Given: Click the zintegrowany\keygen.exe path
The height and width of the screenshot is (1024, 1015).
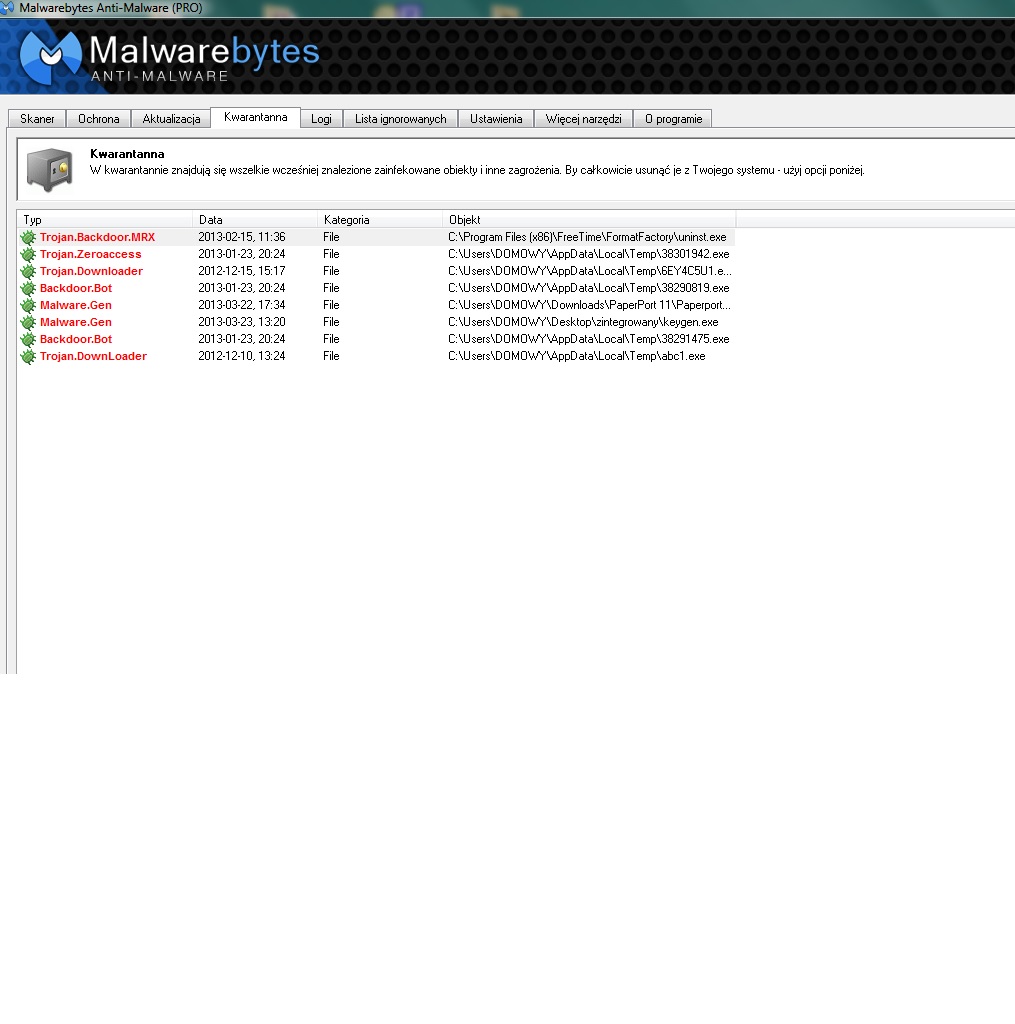Looking at the screenshot, I should pyautogui.click(x=583, y=322).
